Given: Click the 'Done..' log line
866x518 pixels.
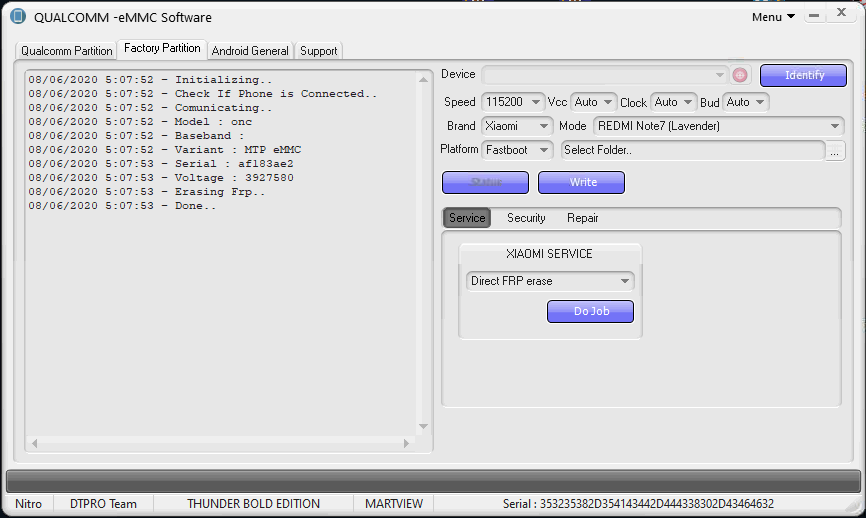Looking at the screenshot, I should pos(123,205).
